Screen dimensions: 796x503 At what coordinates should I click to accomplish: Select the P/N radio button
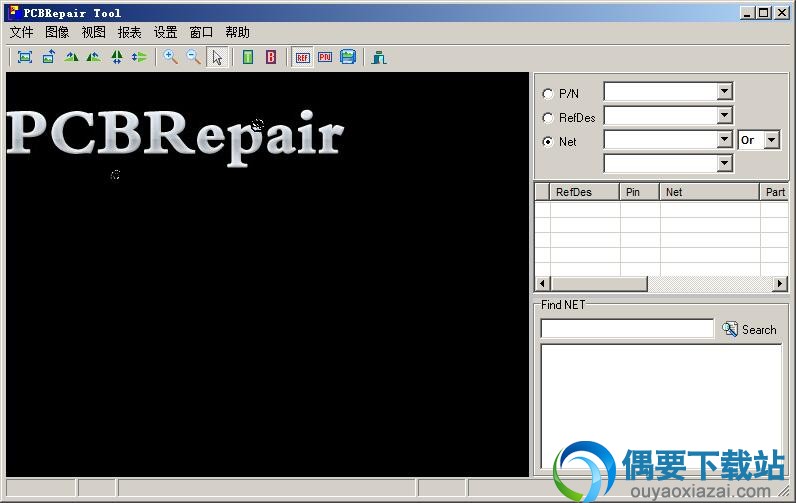[548, 94]
